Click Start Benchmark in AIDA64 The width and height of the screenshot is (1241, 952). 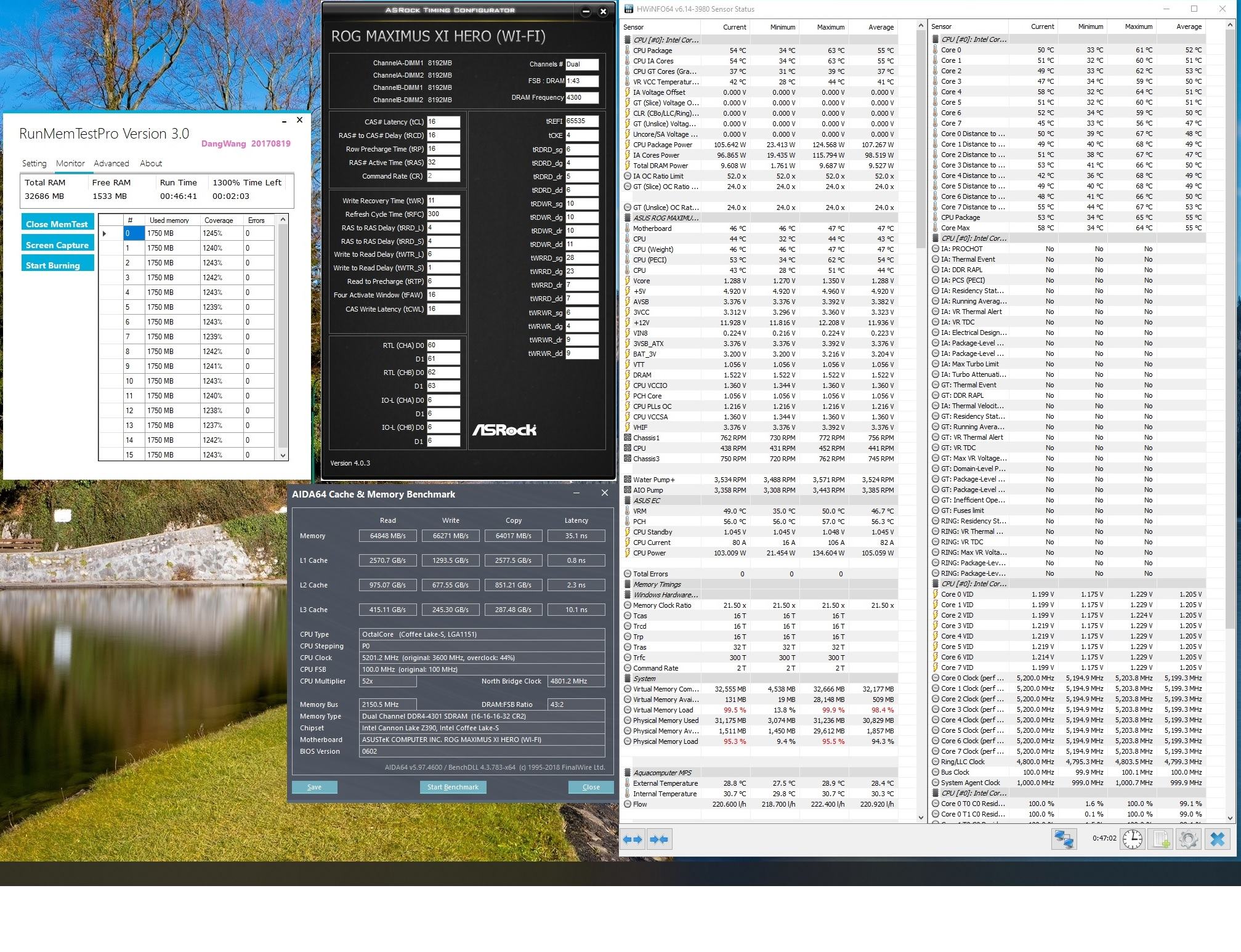pos(453,787)
